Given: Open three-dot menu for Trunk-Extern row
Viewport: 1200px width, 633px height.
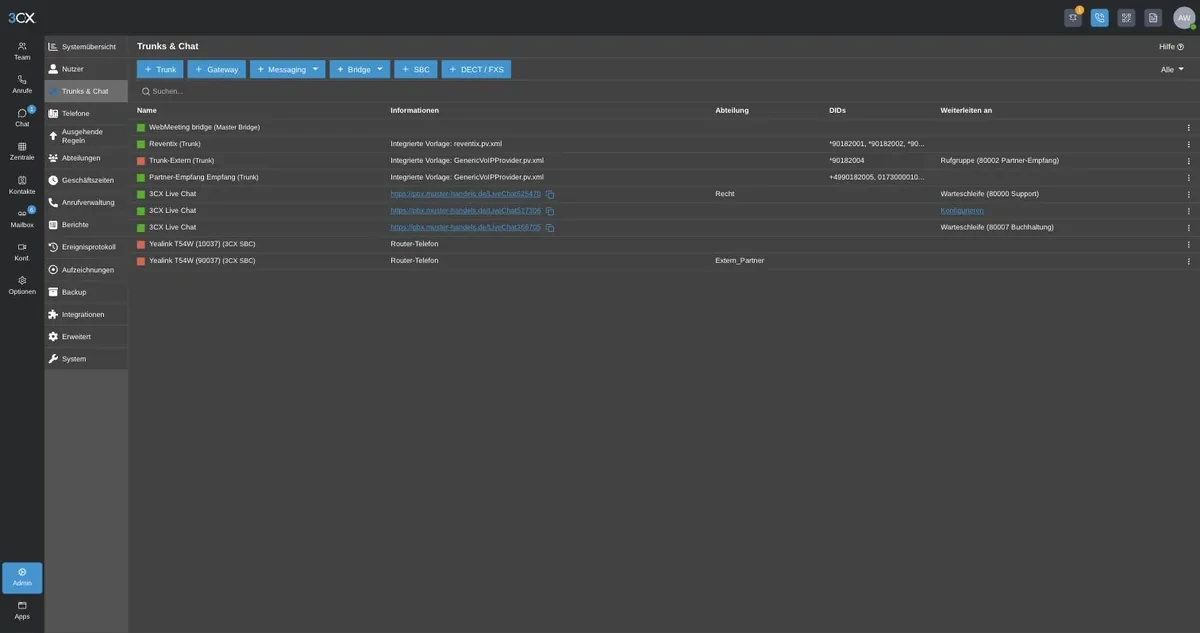Looking at the screenshot, I should (1189, 161).
